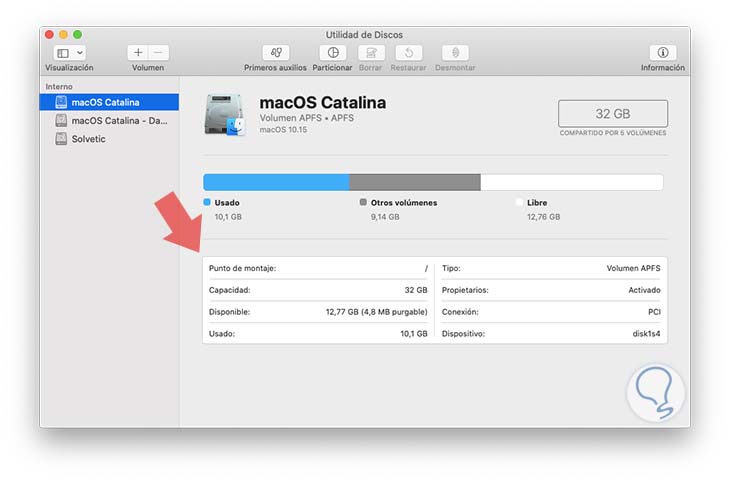Run Primeros auxilios stethoscope icon
730x480 pixels.
coord(276,53)
